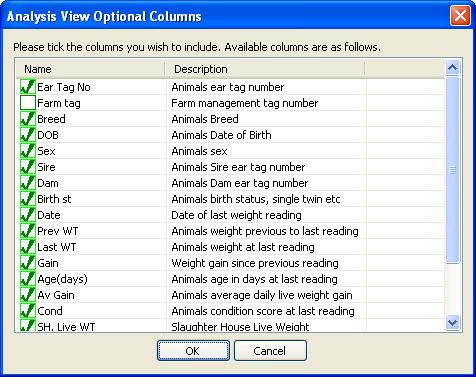Click the scroll down arrow
476x377 pixels.
tap(453, 322)
